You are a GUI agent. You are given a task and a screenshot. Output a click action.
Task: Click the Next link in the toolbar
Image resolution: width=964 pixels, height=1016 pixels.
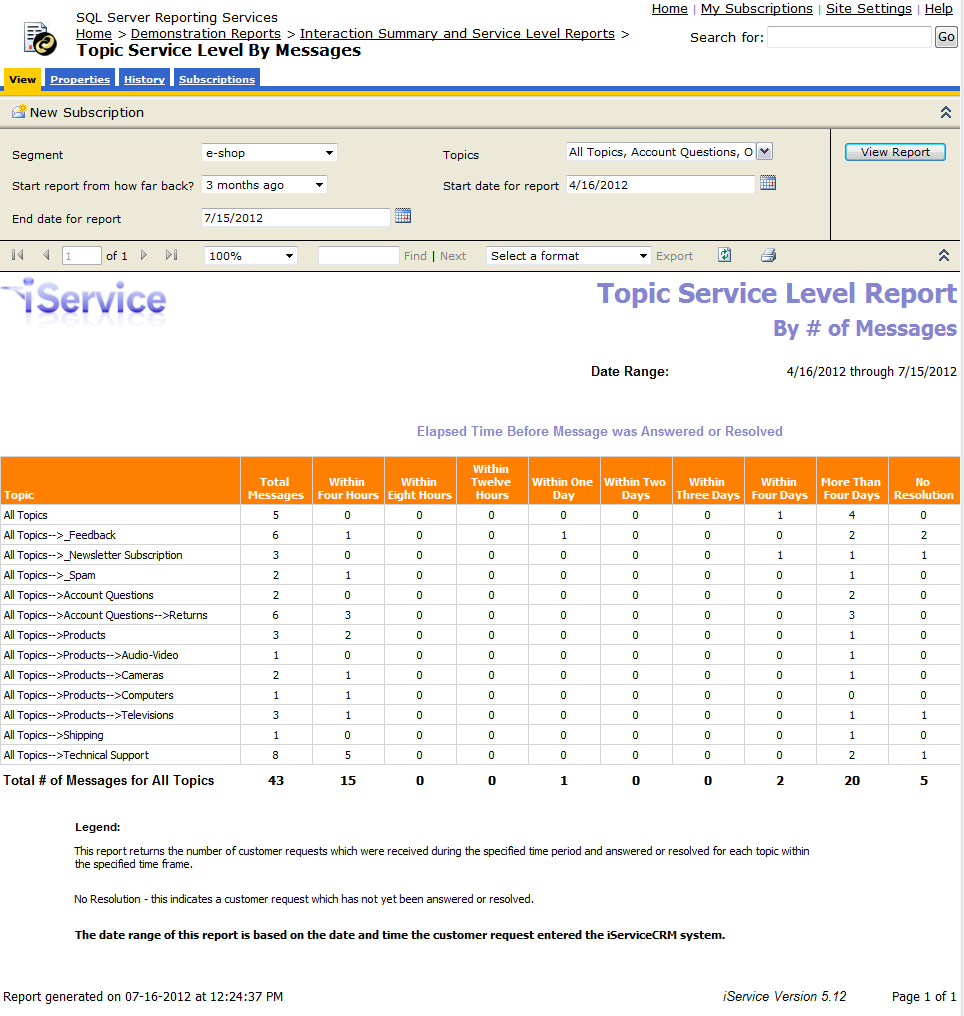click(x=453, y=256)
